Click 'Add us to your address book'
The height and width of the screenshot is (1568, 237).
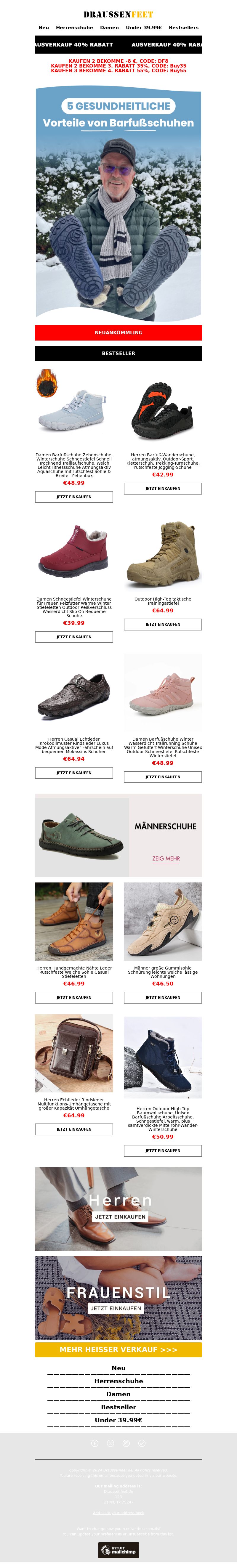118,1513
